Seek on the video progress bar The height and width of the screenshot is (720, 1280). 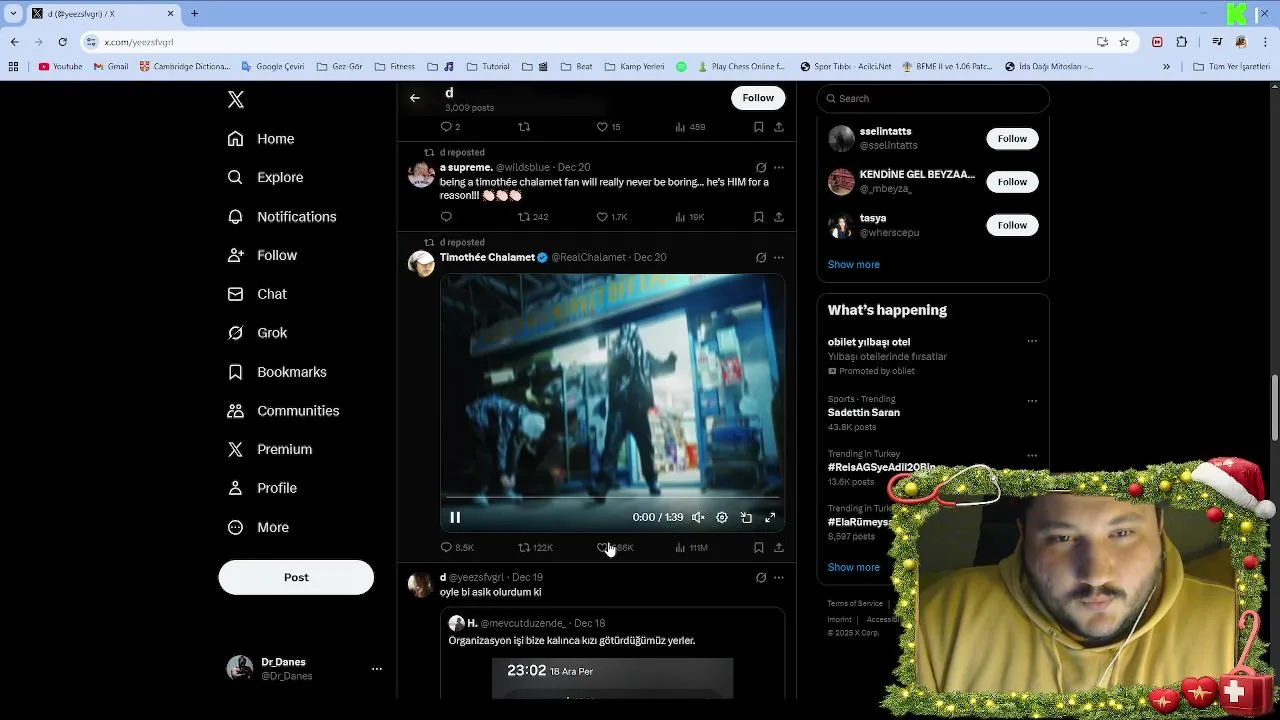tap(612, 496)
